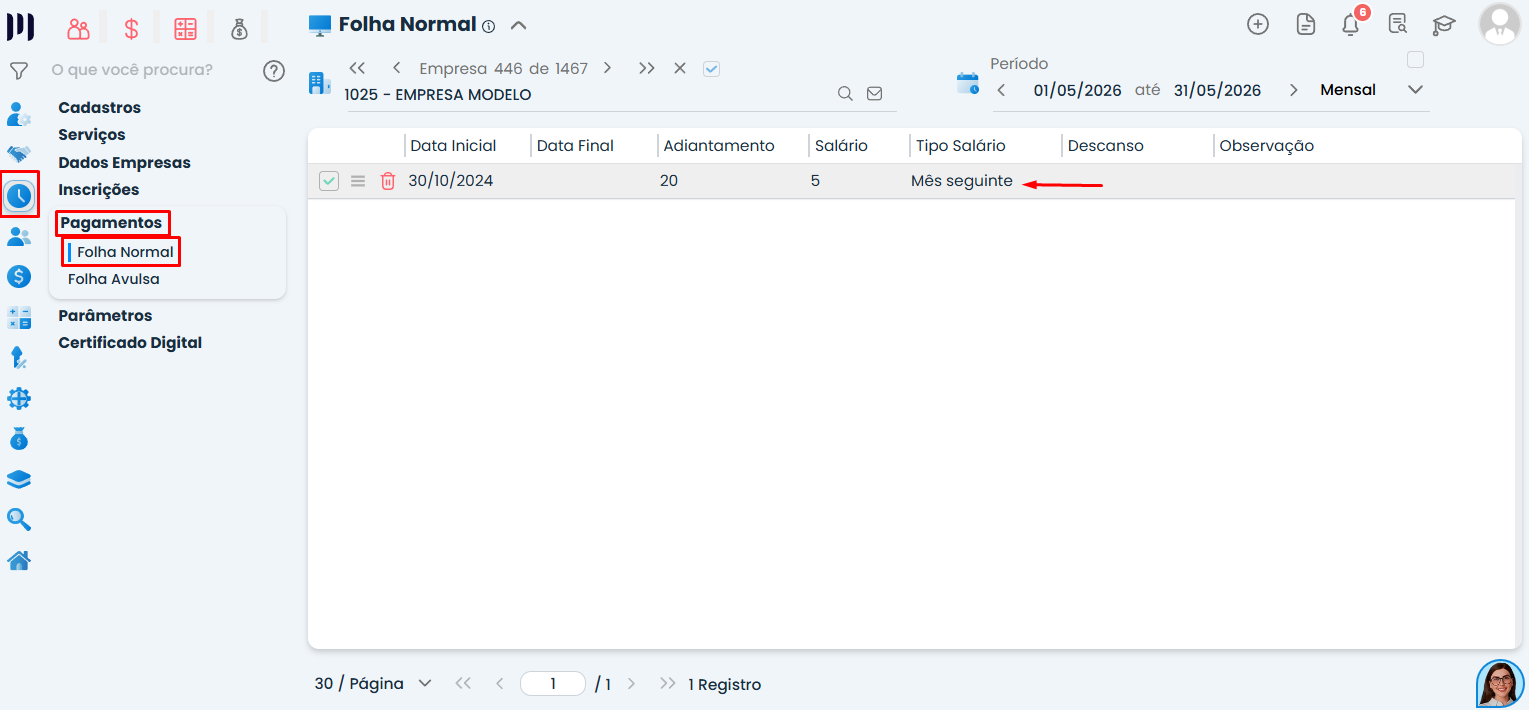Open the Serviços menu
1529x710 pixels.
coord(92,135)
